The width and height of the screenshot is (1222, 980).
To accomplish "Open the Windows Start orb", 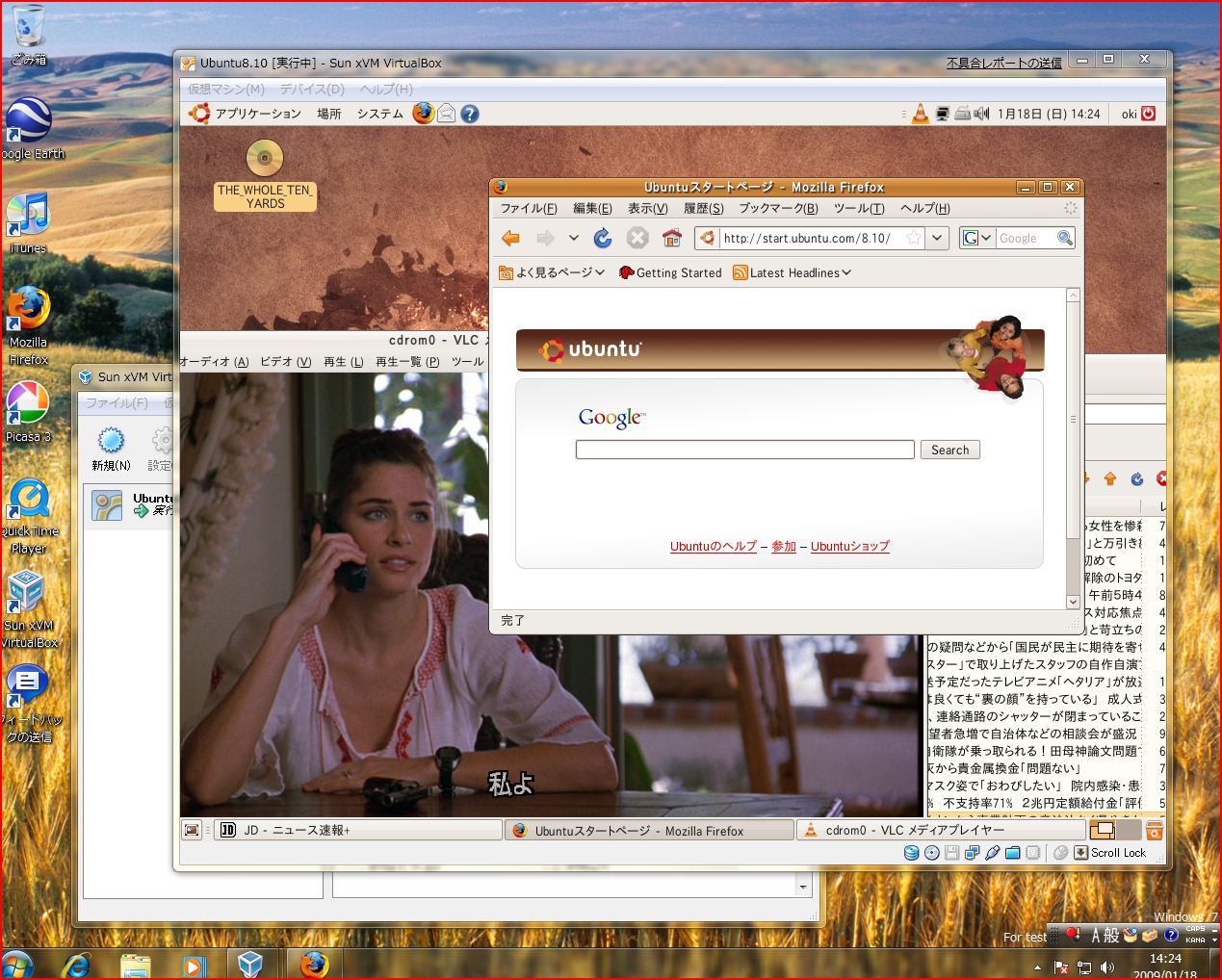I will (x=16, y=965).
